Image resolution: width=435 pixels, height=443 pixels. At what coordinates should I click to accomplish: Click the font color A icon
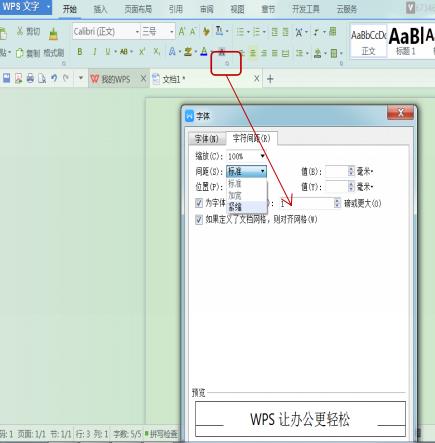(204, 52)
